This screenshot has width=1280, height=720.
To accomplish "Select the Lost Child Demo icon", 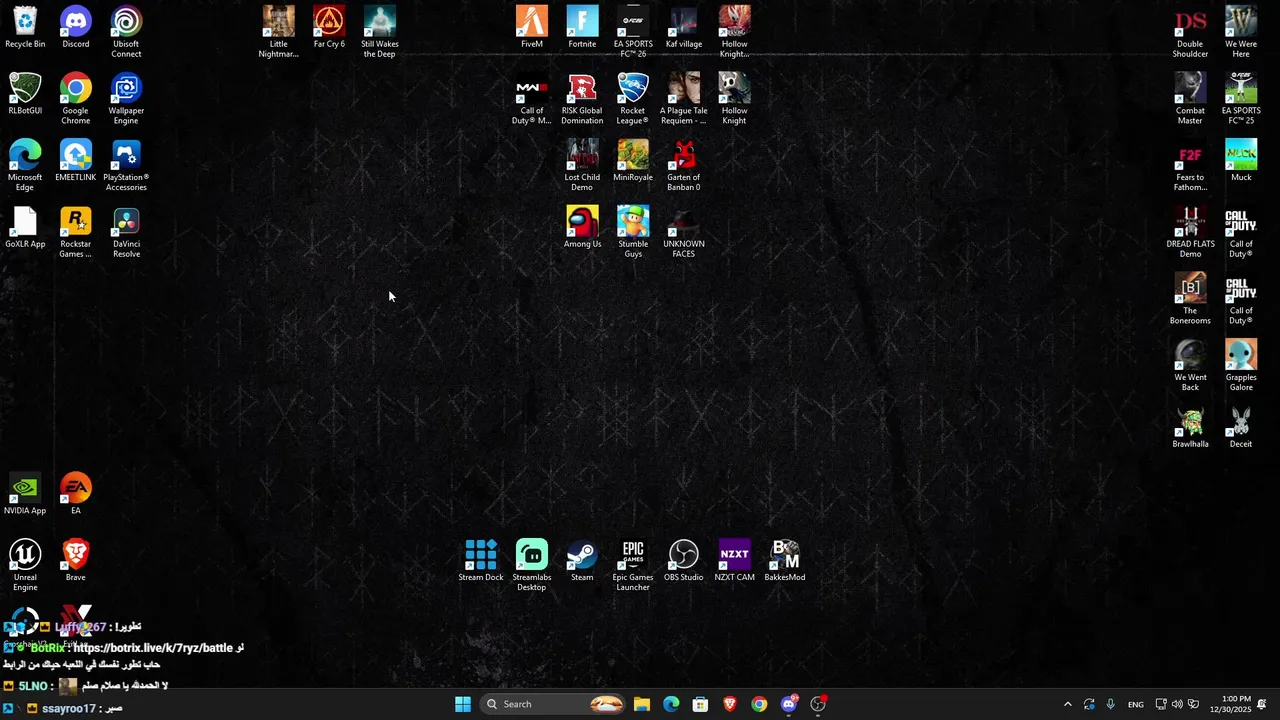I will pyautogui.click(x=582, y=166).
